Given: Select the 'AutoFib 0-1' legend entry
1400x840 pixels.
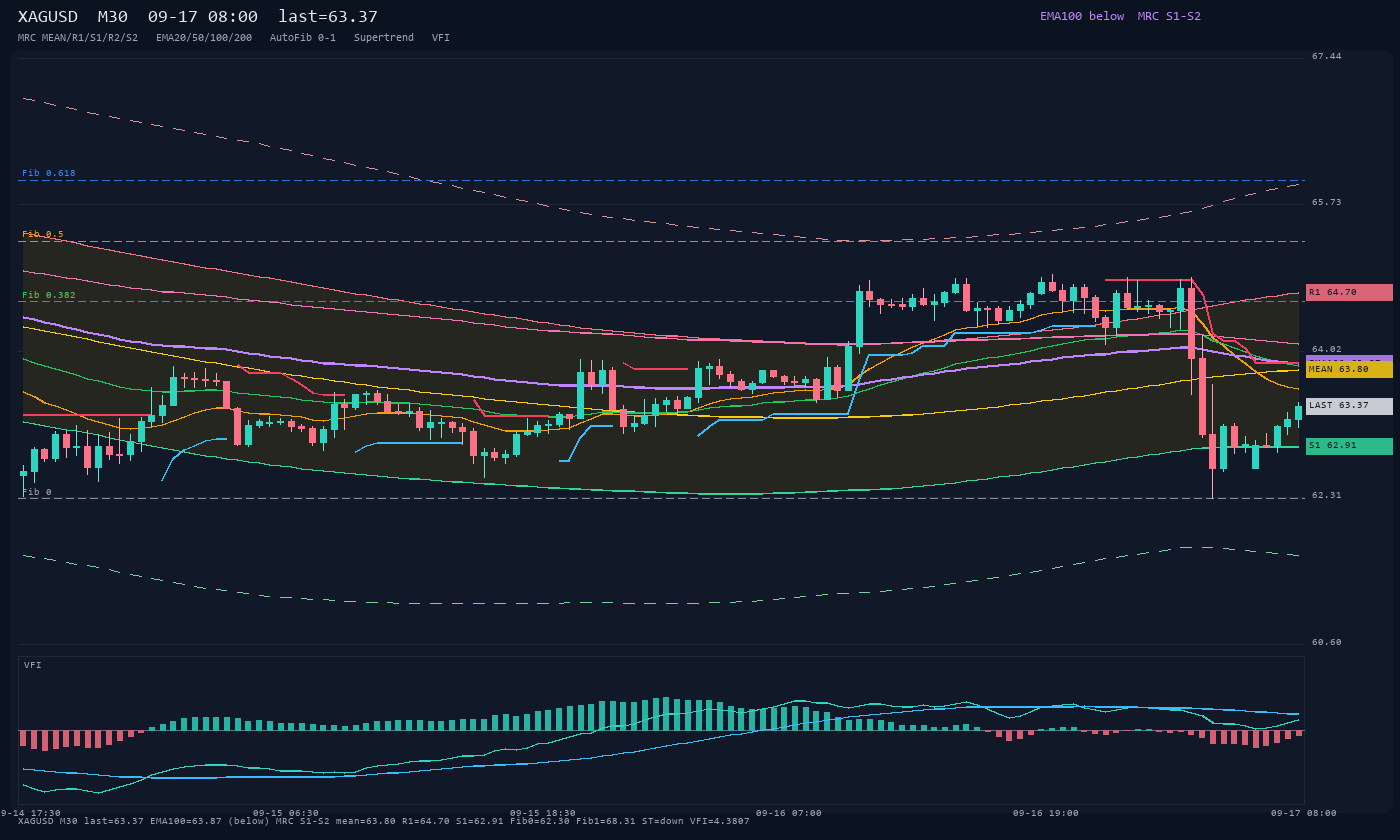Looking at the screenshot, I should (x=303, y=38).
